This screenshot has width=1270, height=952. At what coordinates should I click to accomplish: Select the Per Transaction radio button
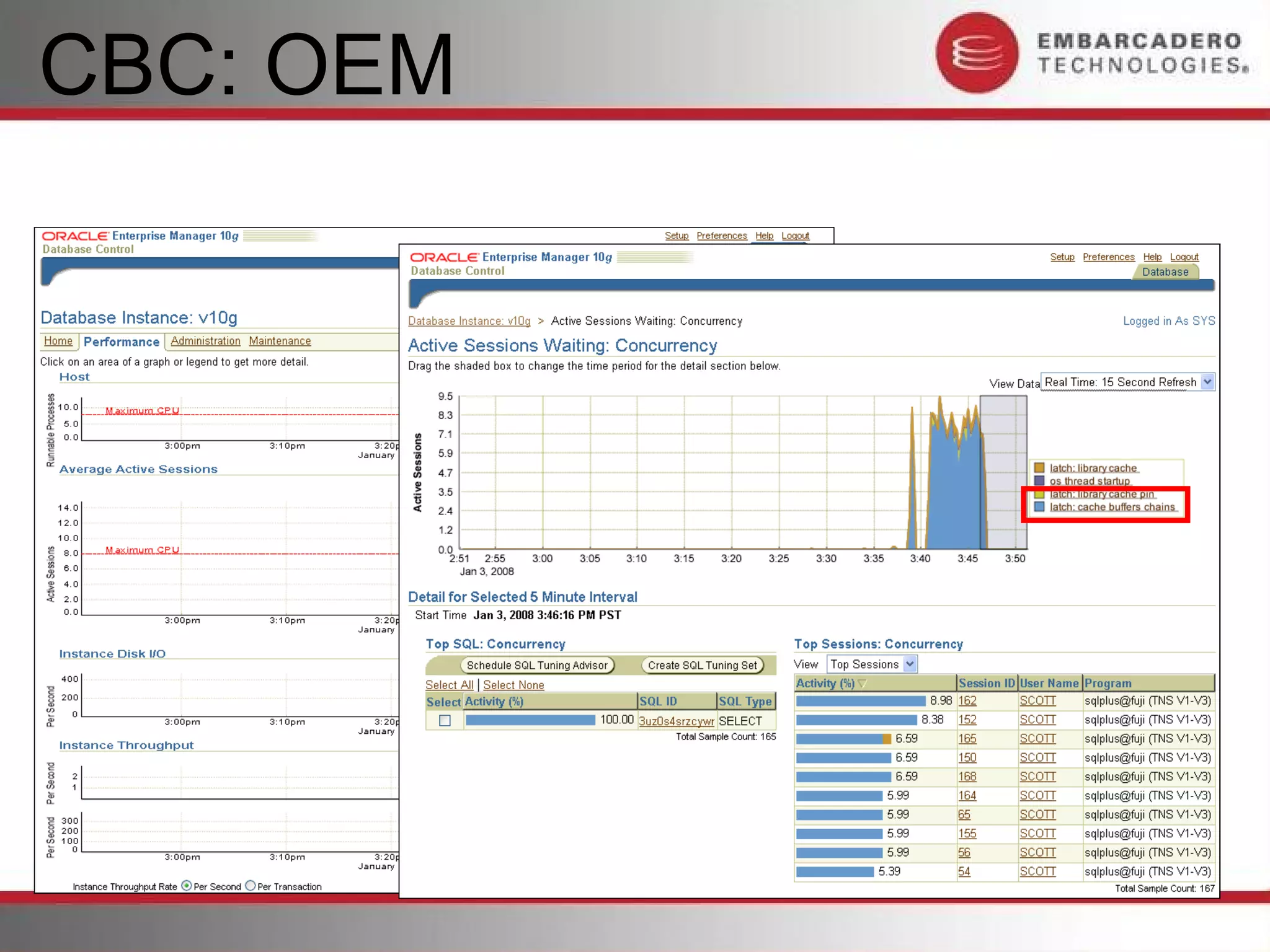point(251,886)
